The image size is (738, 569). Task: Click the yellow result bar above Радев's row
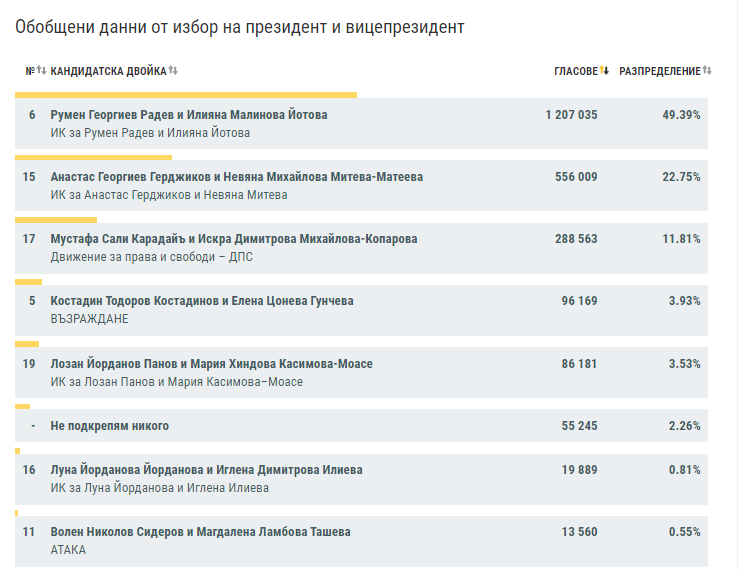coord(186,95)
